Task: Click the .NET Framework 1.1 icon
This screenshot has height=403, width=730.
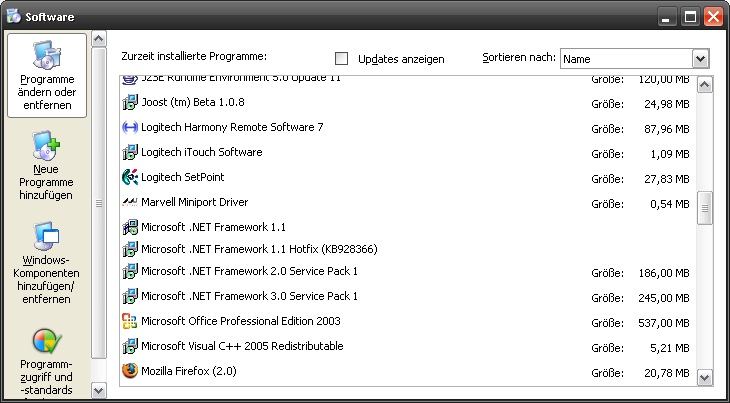Action: (130, 227)
